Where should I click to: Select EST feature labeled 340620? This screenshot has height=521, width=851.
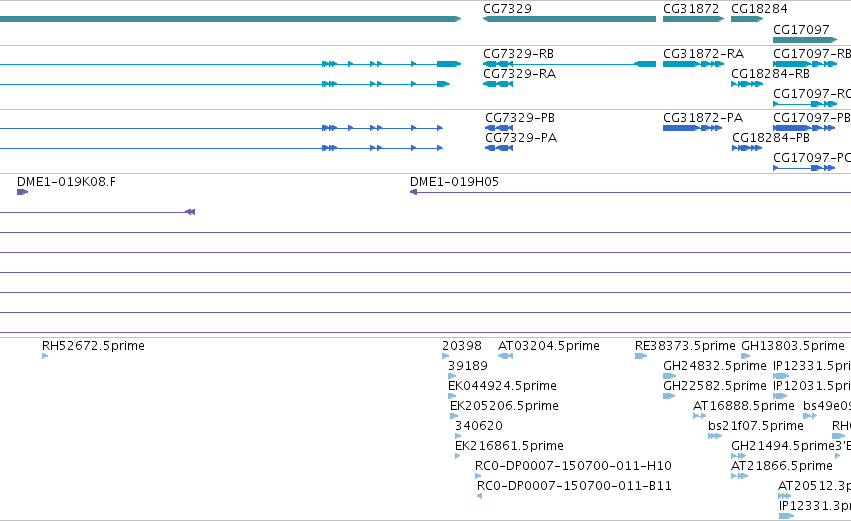[458, 436]
